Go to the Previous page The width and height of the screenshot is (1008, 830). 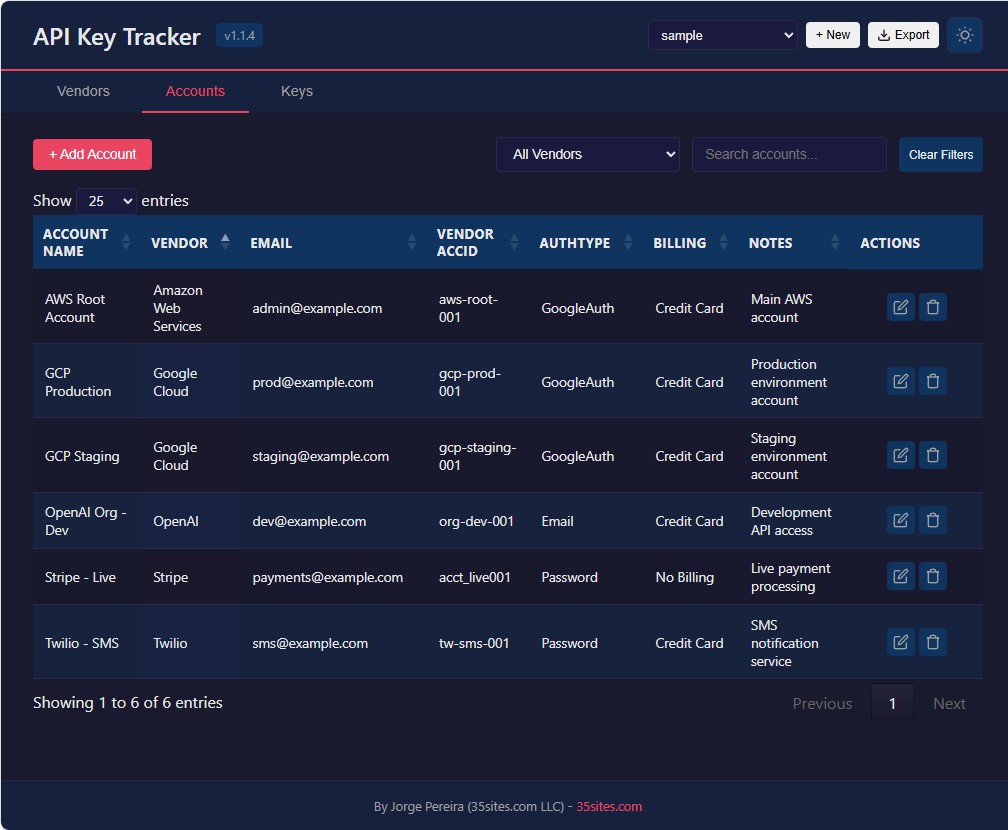coord(822,703)
